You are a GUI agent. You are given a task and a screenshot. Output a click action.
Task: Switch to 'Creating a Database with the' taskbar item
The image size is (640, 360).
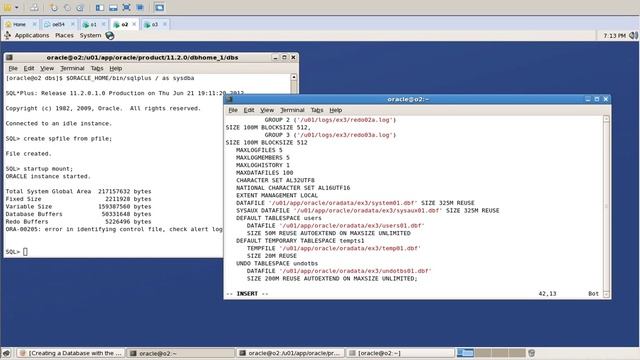click(x=71, y=353)
